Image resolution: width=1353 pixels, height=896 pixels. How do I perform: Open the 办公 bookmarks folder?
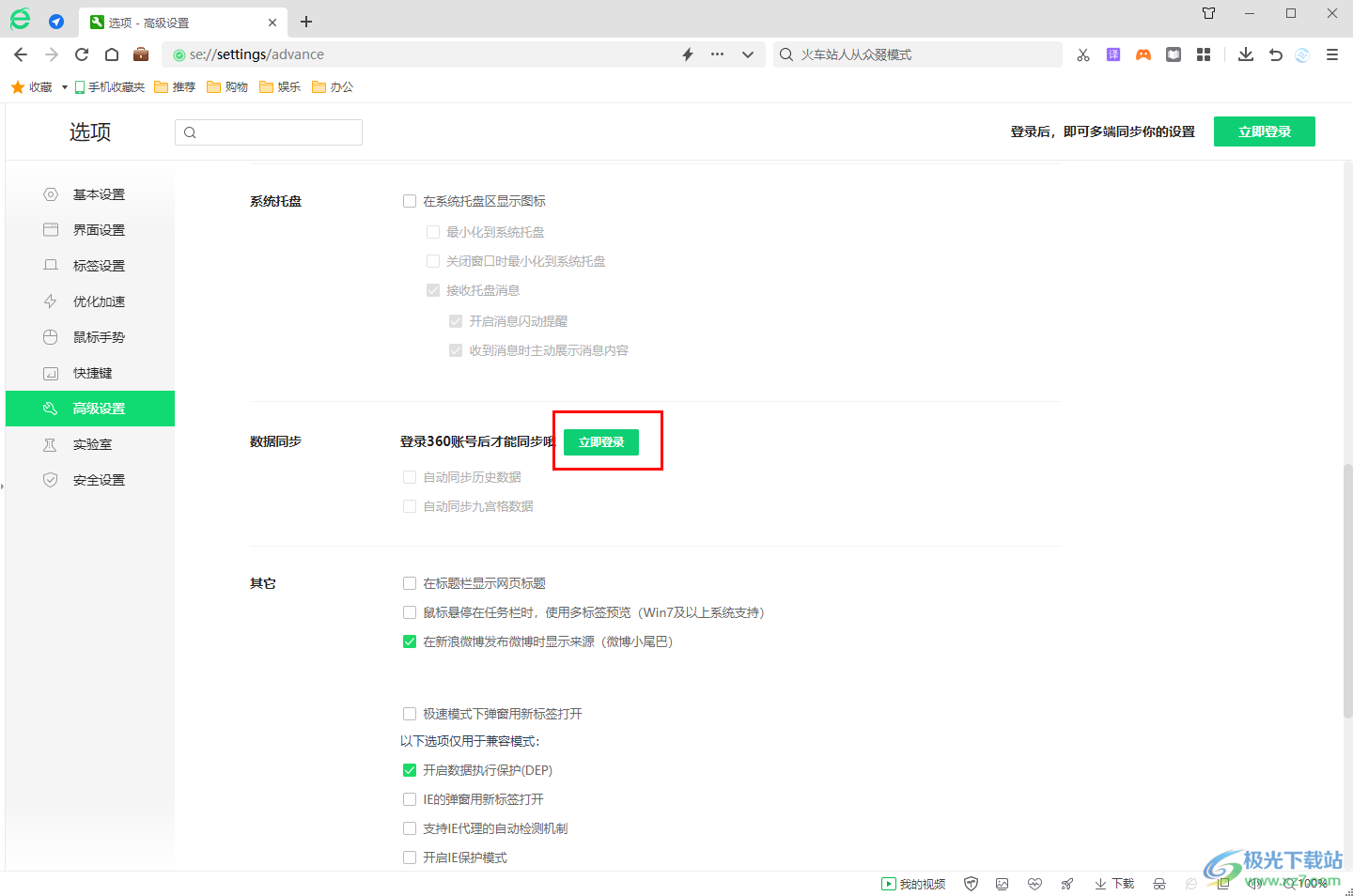(x=334, y=86)
